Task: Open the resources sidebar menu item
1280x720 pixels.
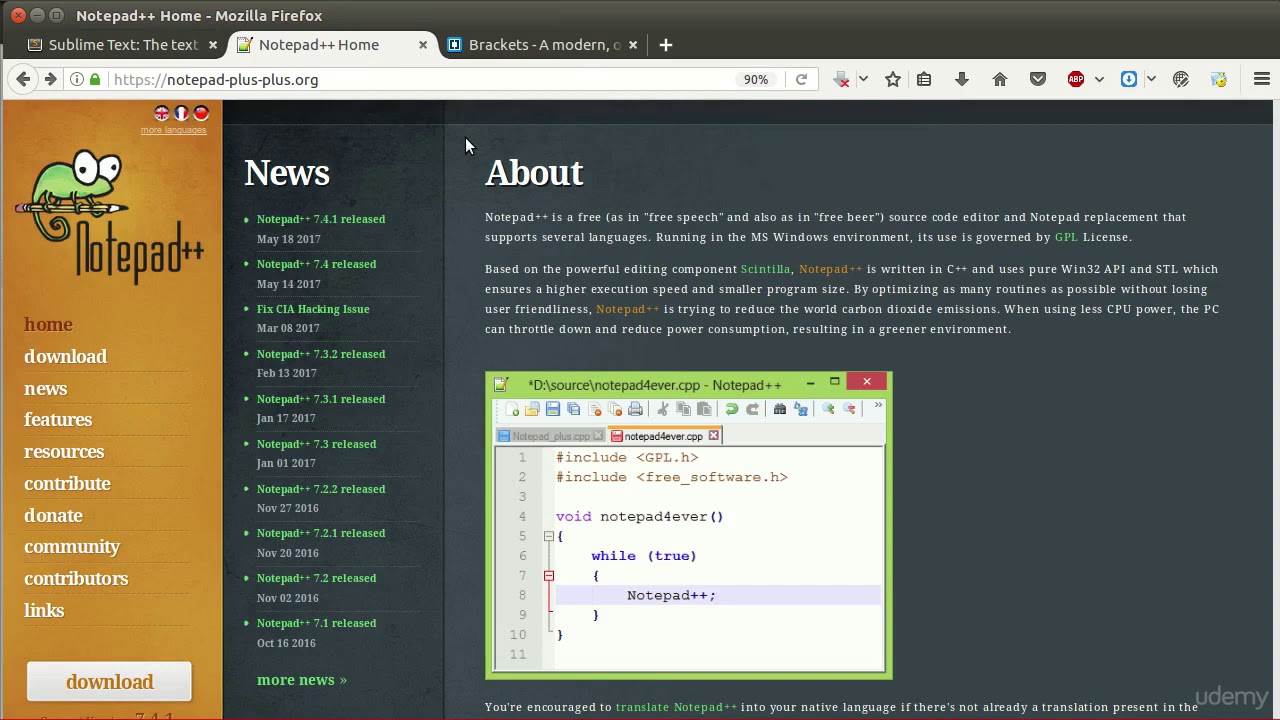Action: (x=64, y=452)
